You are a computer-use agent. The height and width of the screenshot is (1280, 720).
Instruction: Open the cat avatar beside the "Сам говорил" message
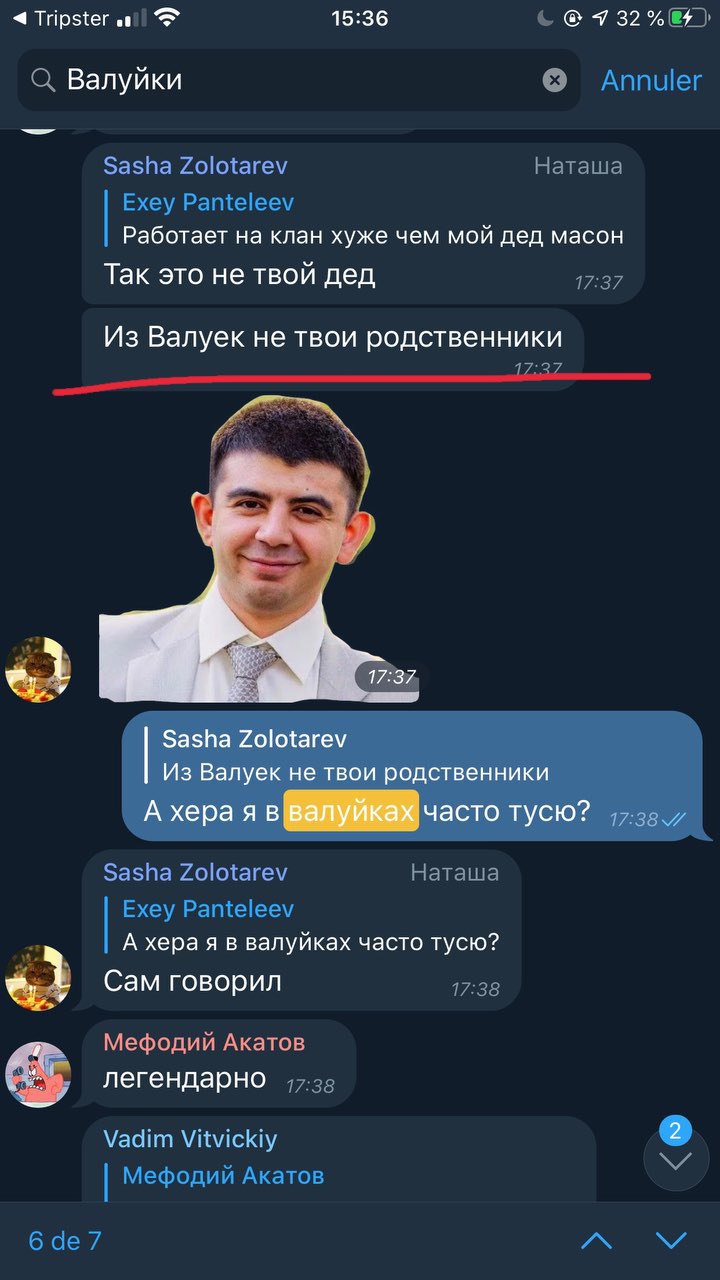38,978
